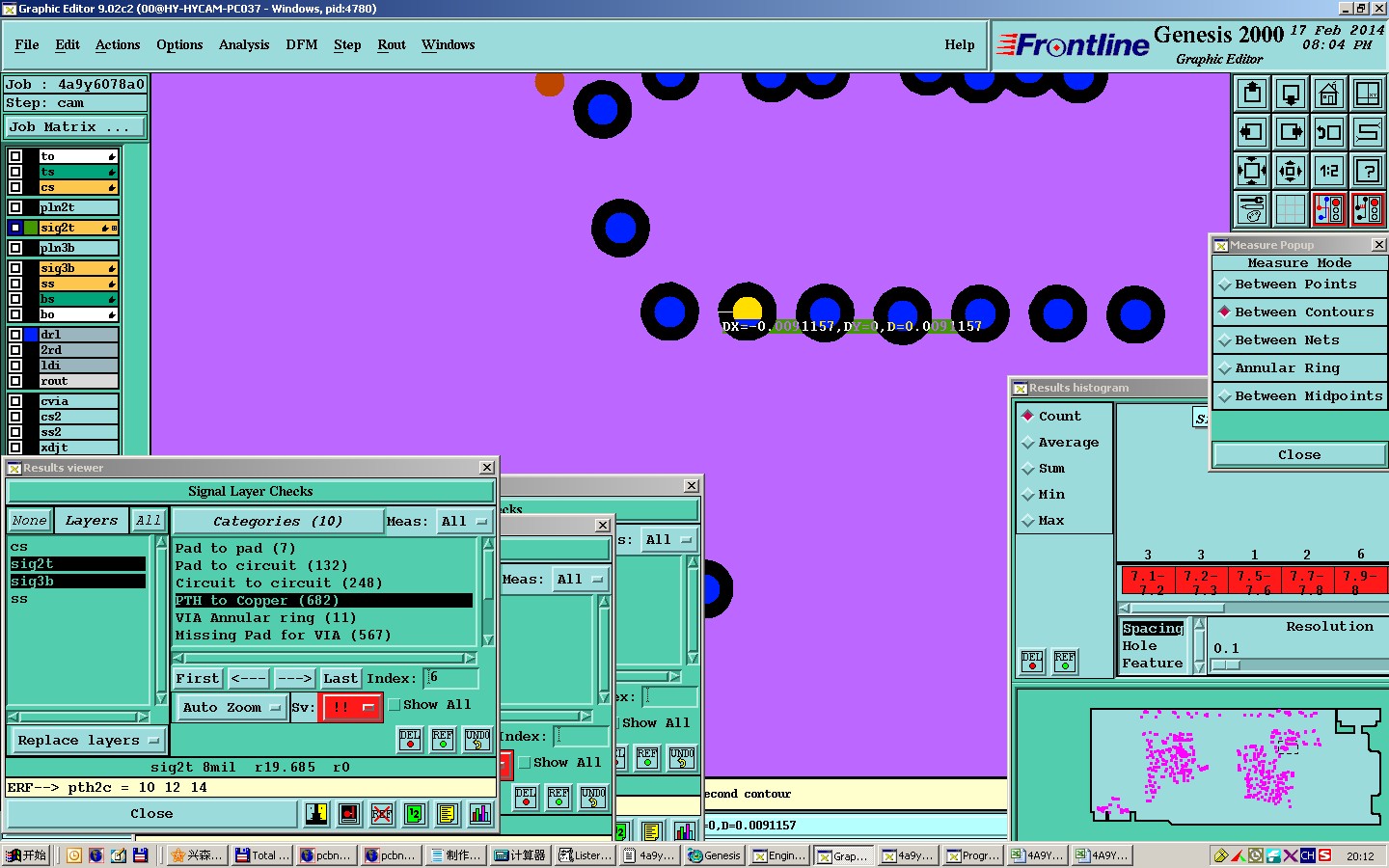This screenshot has height=868, width=1389.
Task: Open the Rout menu
Action: tap(392, 45)
